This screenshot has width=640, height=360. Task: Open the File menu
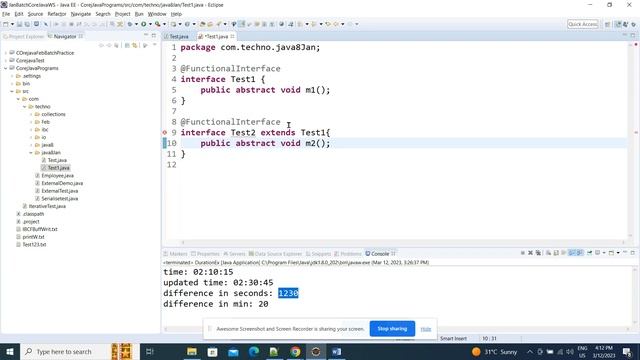(x=6, y=14)
